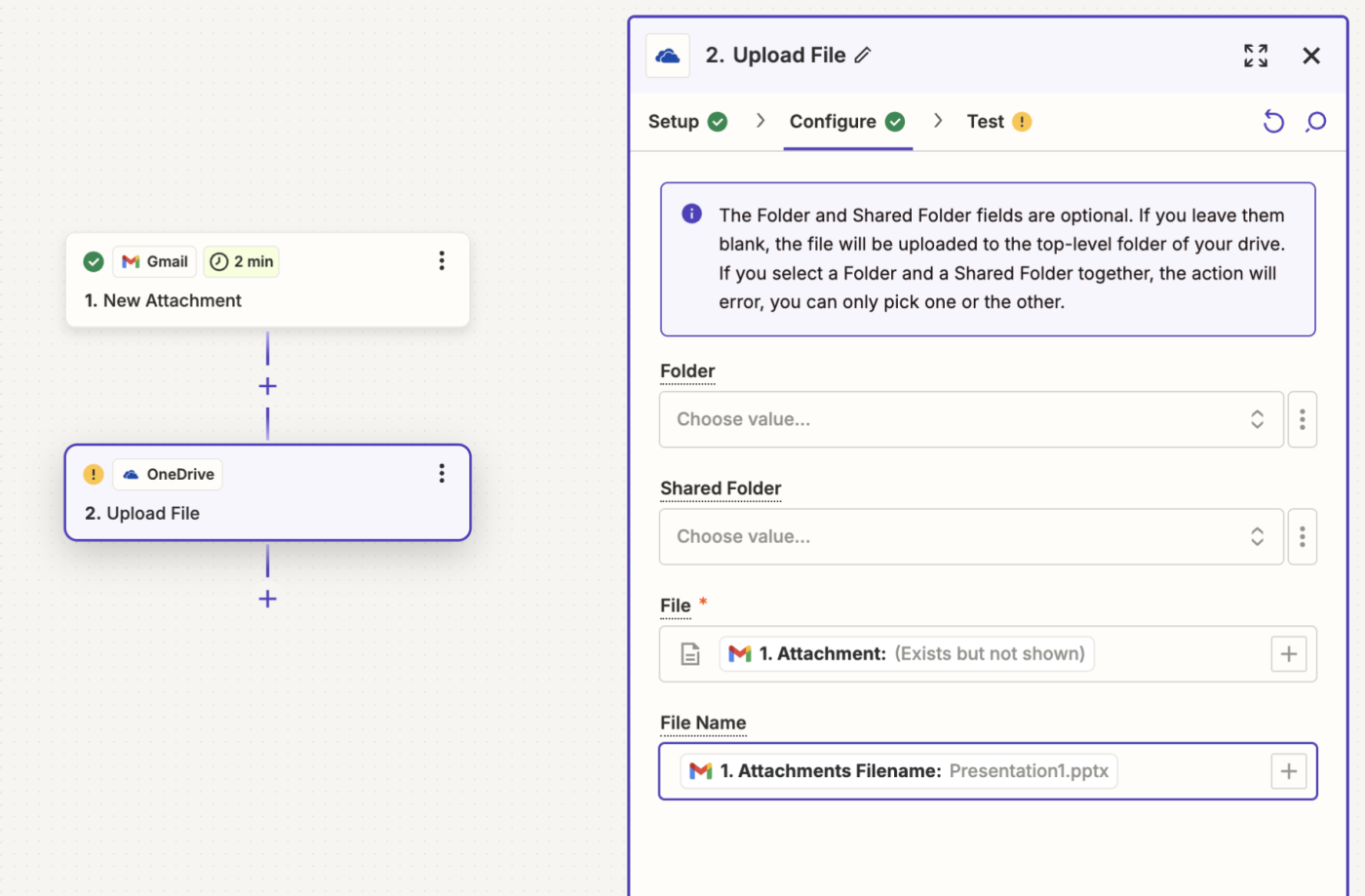Open three-dot menu on Gmail step
The width and height of the screenshot is (1365, 896).
442,260
